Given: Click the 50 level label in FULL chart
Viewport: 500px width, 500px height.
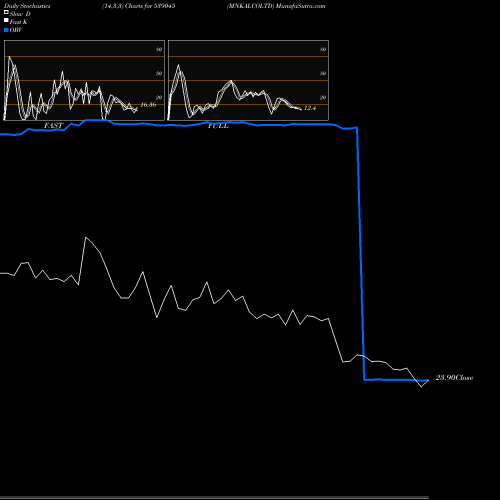Looking at the screenshot, I should [x=323, y=73].
